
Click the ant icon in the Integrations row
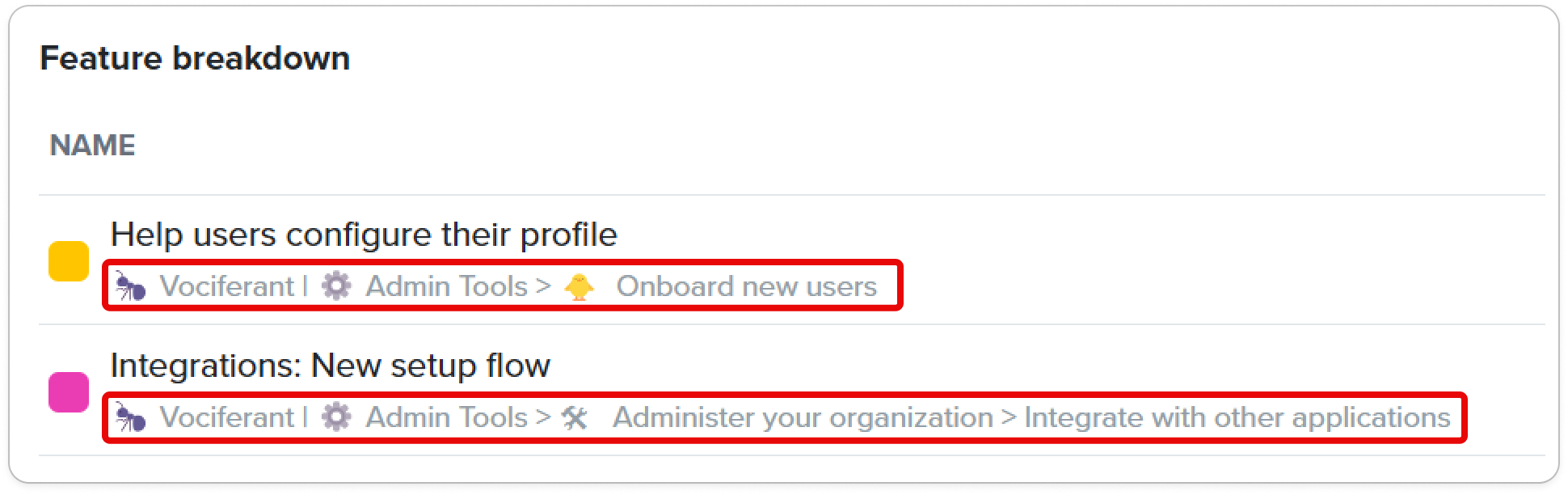click(130, 417)
